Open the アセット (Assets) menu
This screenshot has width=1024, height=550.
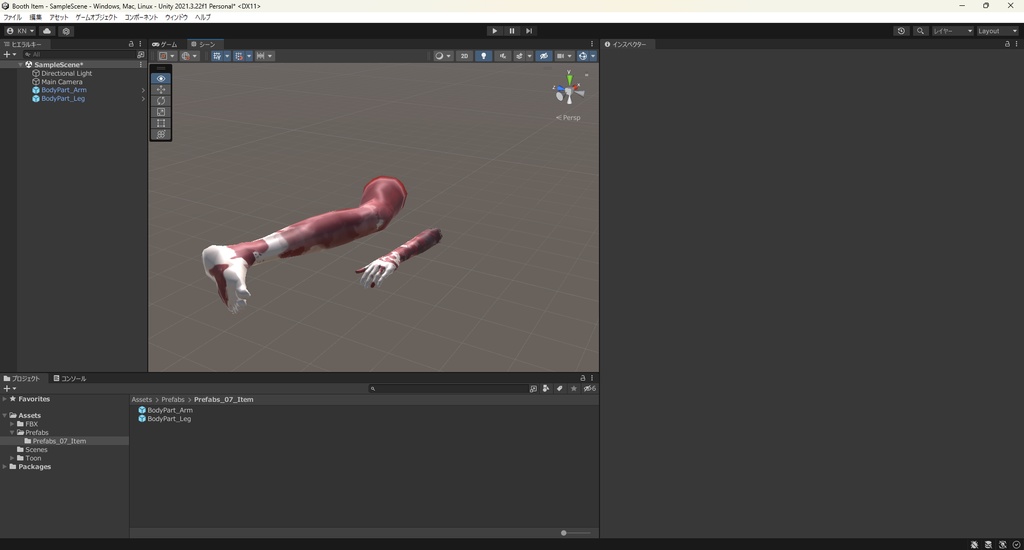pos(59,18)
